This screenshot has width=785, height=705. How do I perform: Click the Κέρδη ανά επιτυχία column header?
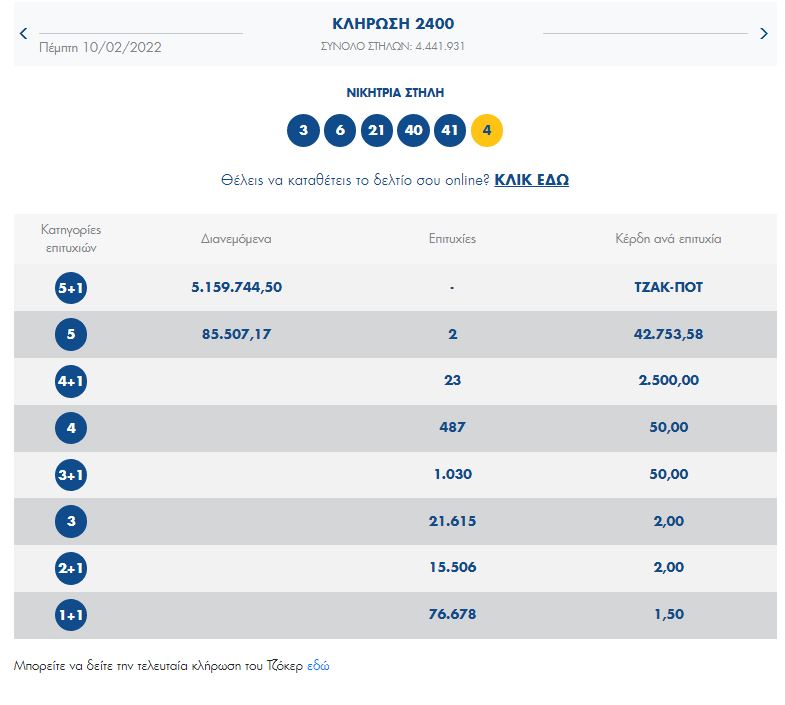tap(668, 239)
